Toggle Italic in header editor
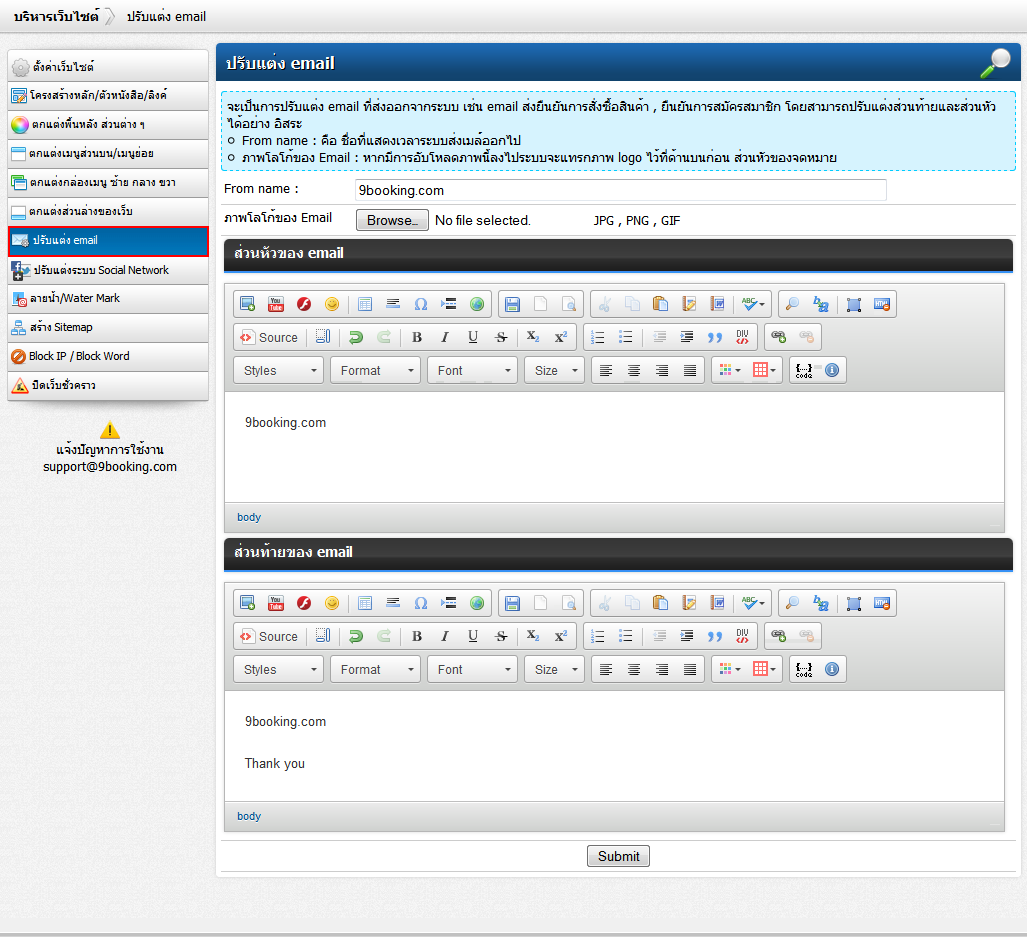 pyautogui.click(x=445, y=337)
